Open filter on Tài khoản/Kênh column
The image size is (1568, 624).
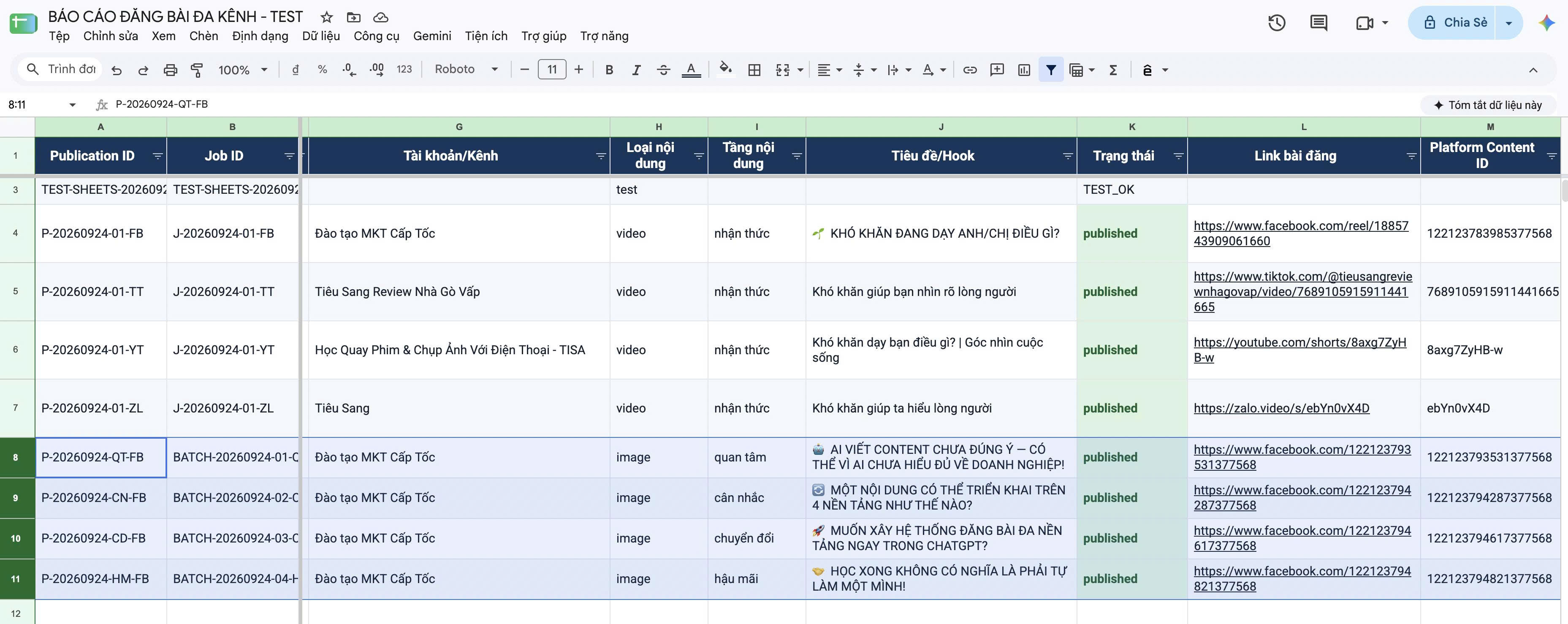(x=601, y=156)
